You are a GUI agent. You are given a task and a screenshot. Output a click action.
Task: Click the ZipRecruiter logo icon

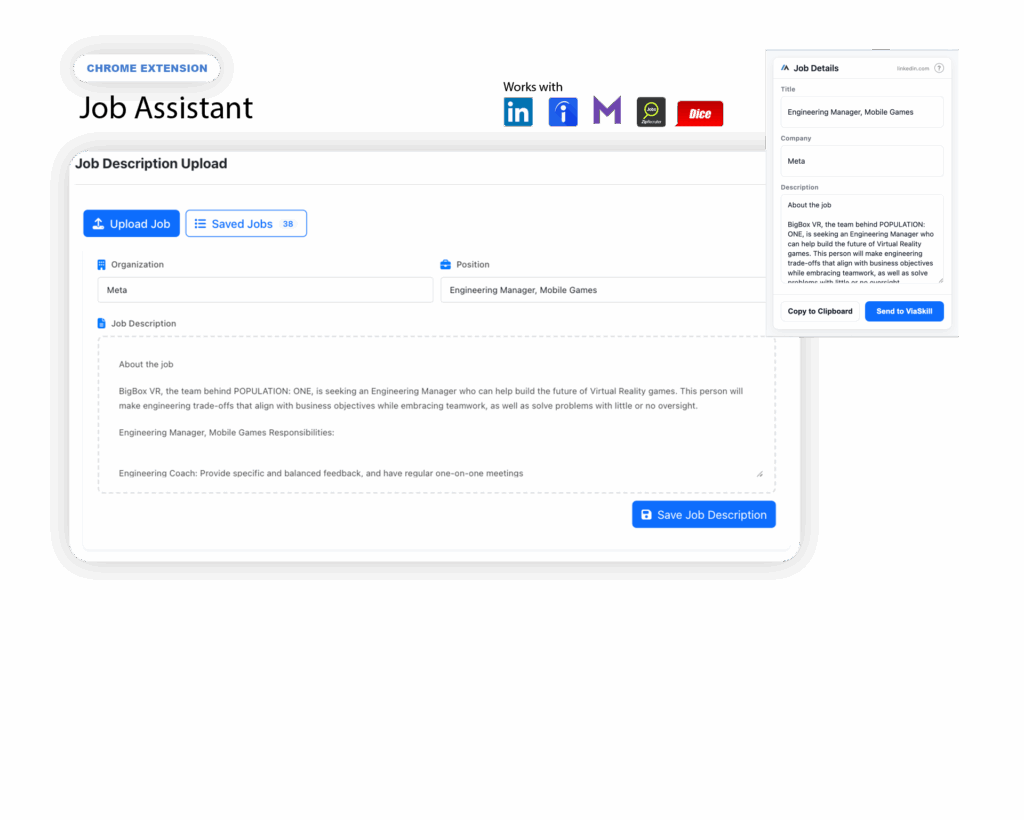click(651, 112)
